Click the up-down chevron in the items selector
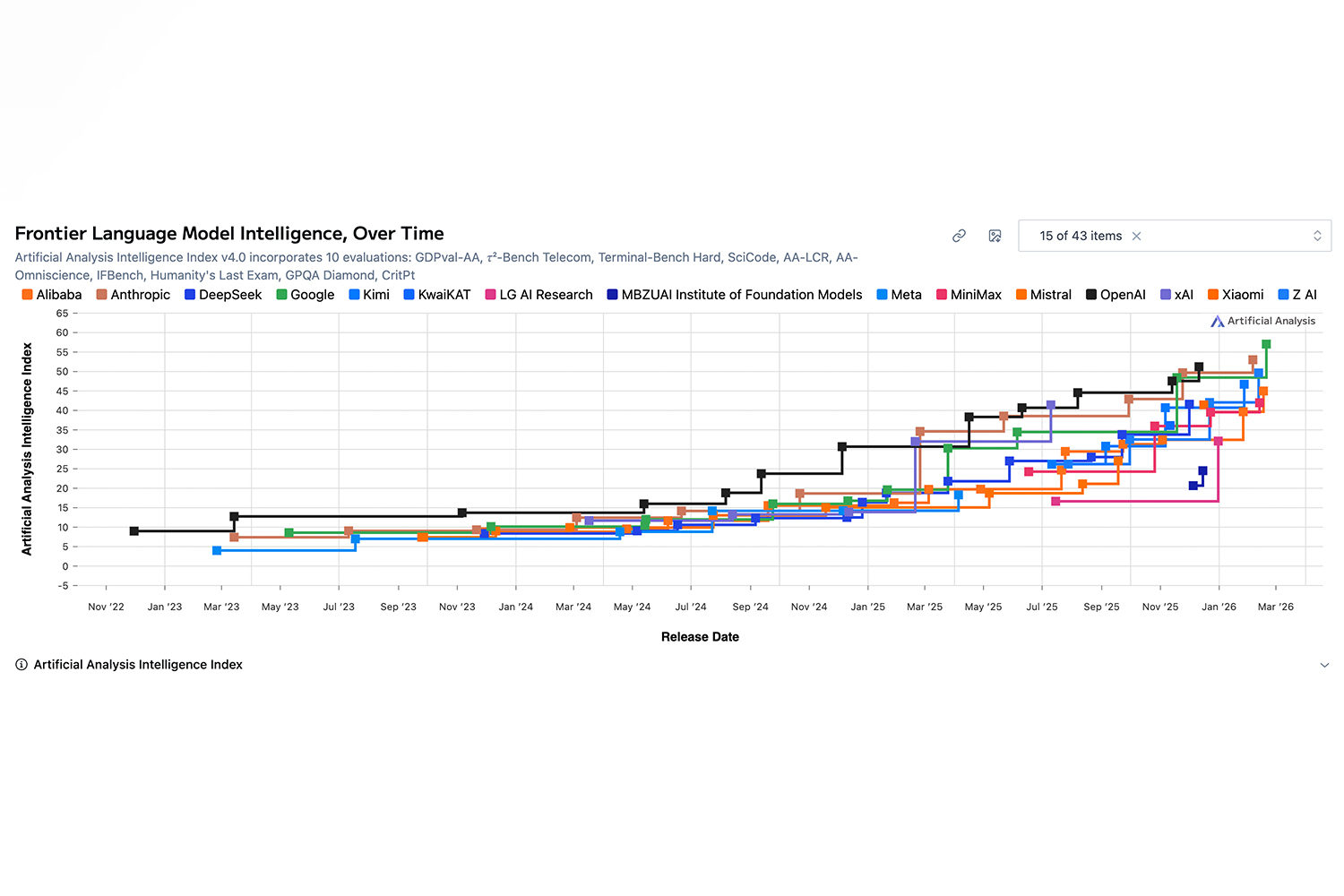 pyautogui.click(x=1317, y=236)
